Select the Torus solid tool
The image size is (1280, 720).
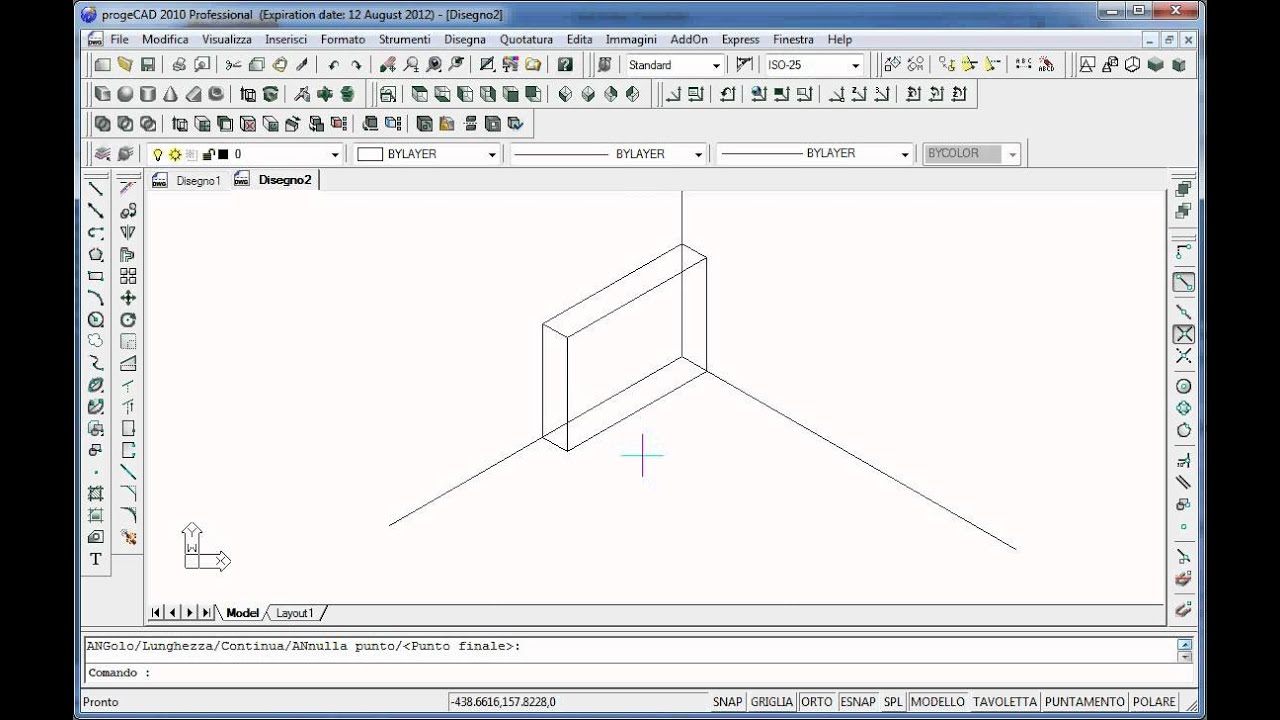click(x=217, y=94)
